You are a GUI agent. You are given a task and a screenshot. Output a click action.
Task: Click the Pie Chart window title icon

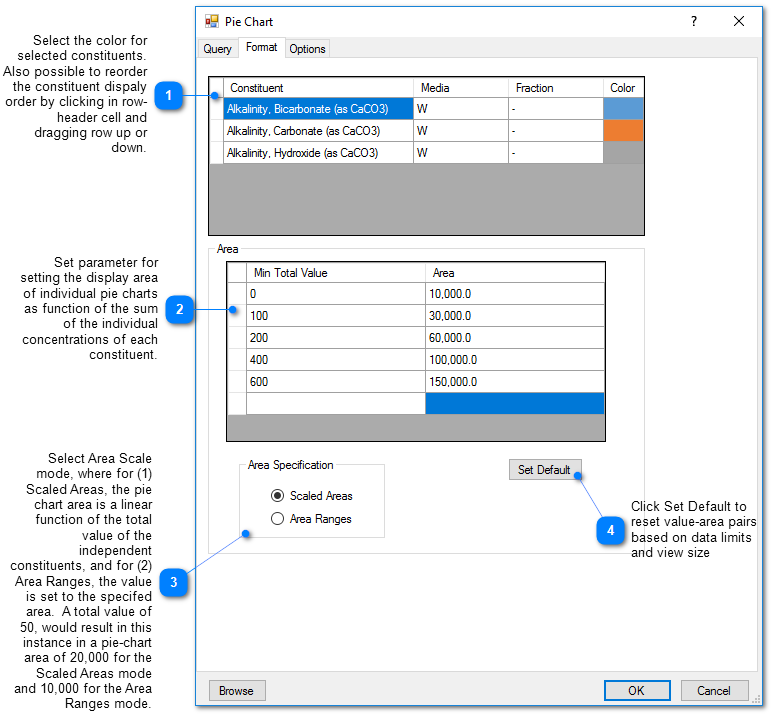point(212,21)
